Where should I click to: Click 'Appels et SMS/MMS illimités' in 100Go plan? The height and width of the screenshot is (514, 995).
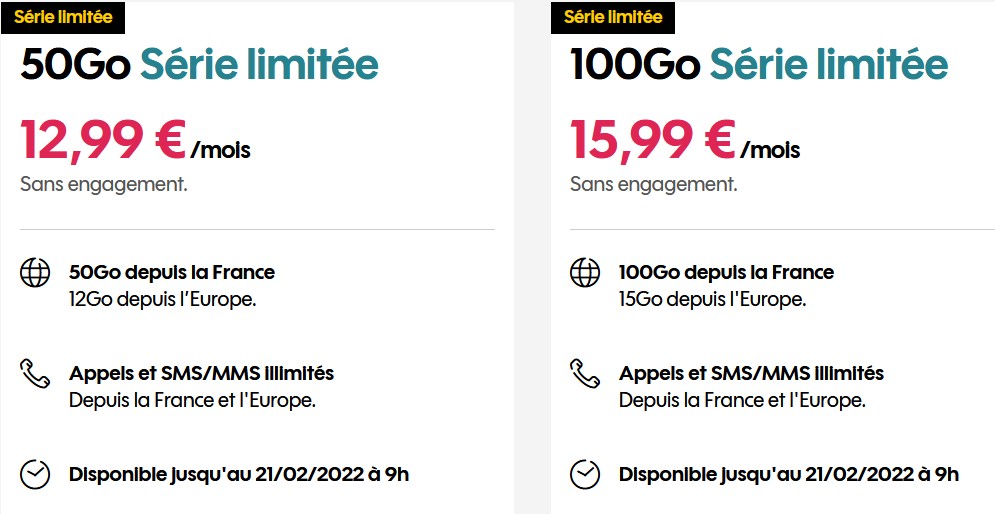coord(751,374)
